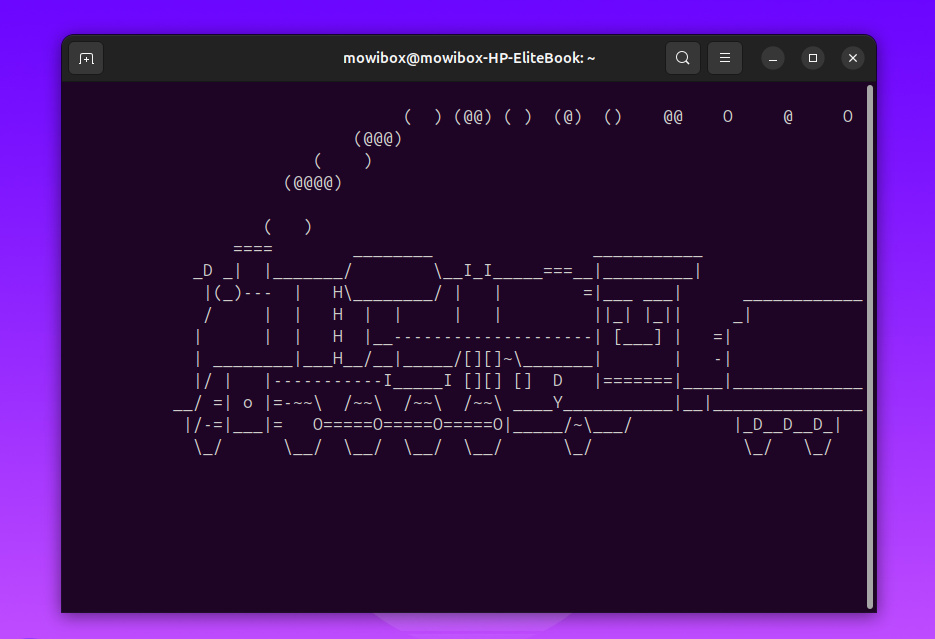Open the terminal search tool

coord(683,58)
